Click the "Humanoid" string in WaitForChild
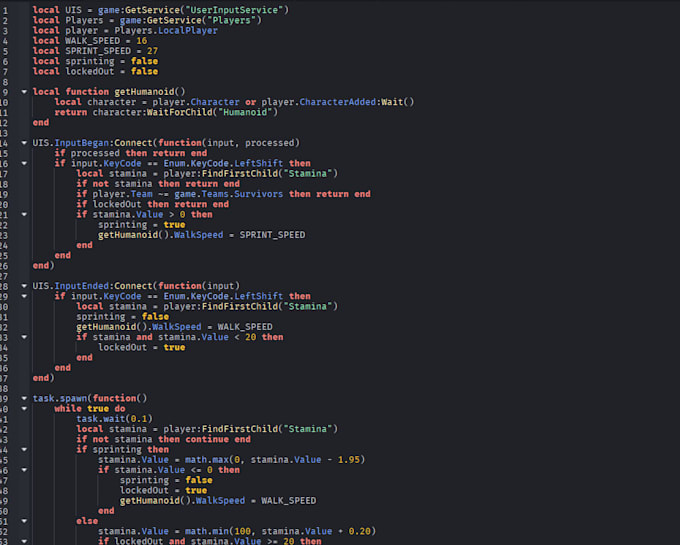This screenshot has height=545, width=680. 245,112
